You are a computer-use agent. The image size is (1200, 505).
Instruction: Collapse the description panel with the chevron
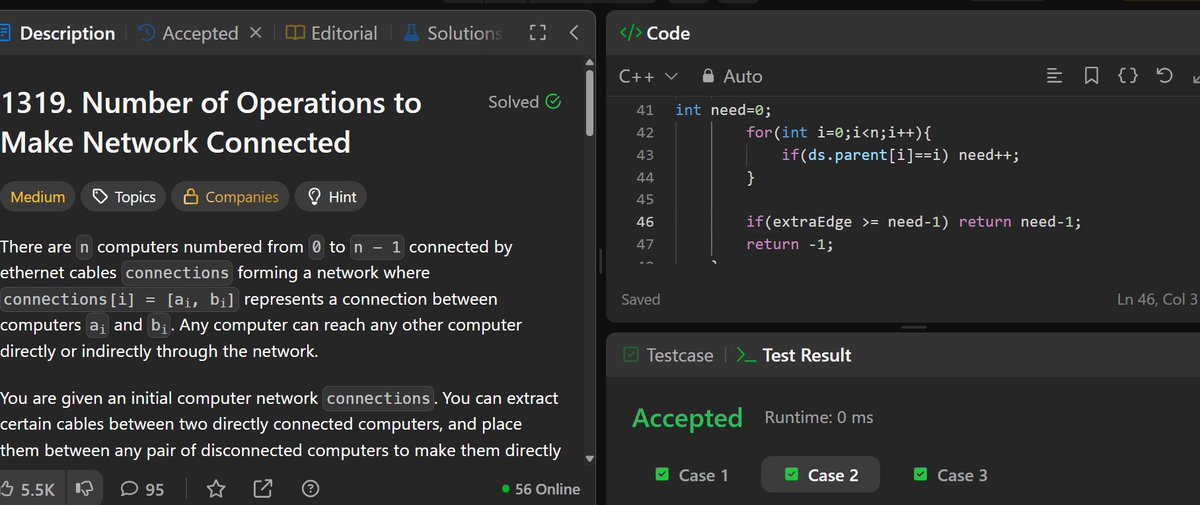click(574, 33)
